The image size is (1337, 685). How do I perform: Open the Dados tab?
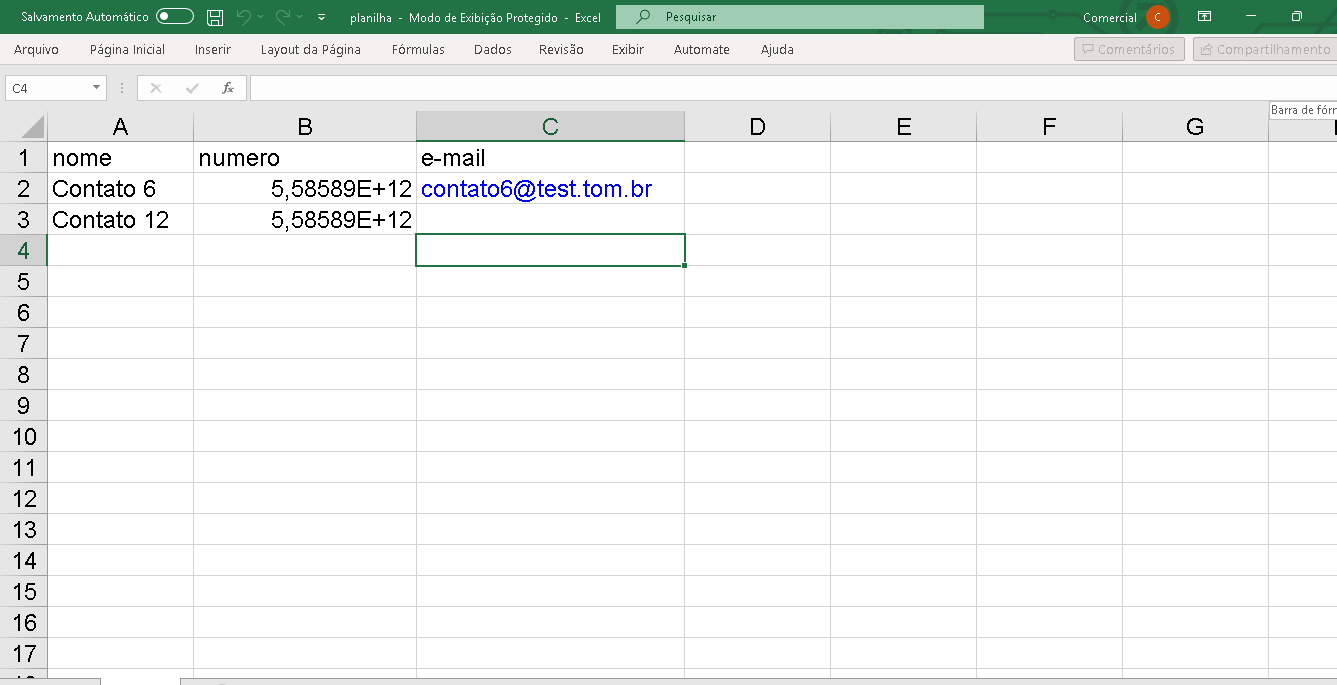click(493, 49)
